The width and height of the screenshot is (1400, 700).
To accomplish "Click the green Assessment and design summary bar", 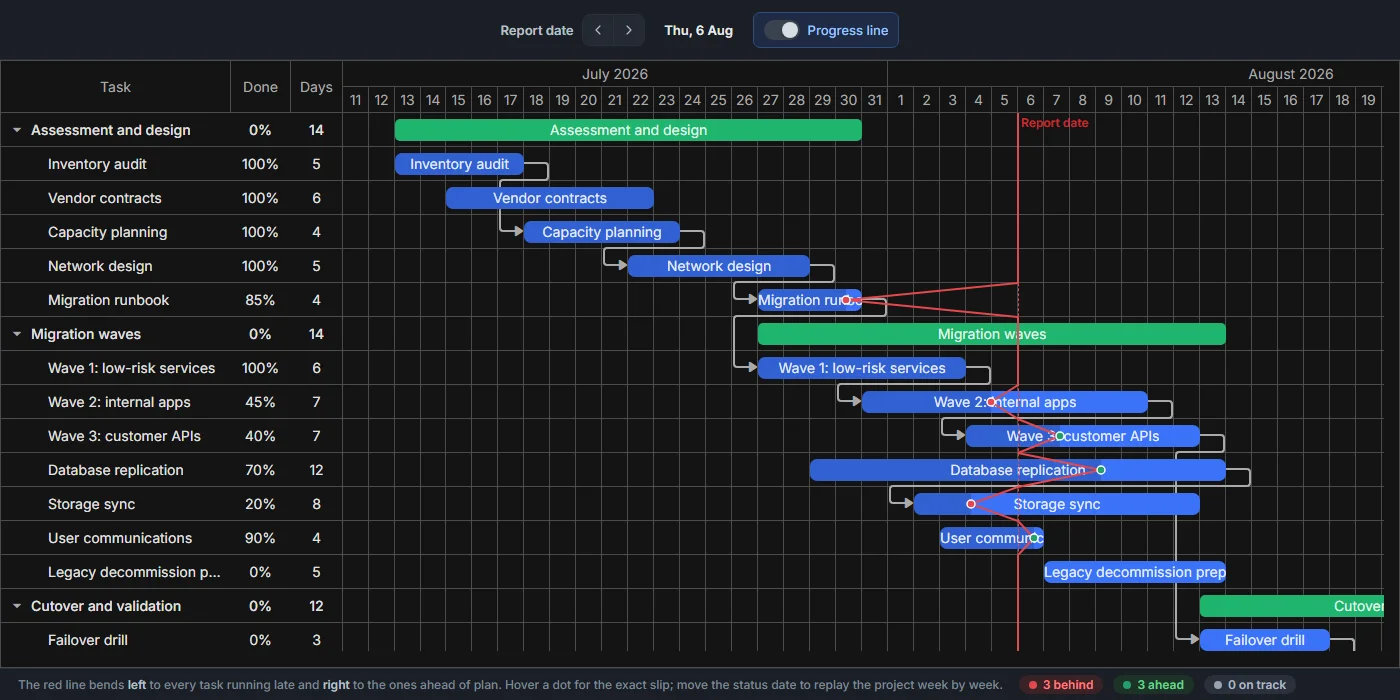I will [x=628, y=130].
